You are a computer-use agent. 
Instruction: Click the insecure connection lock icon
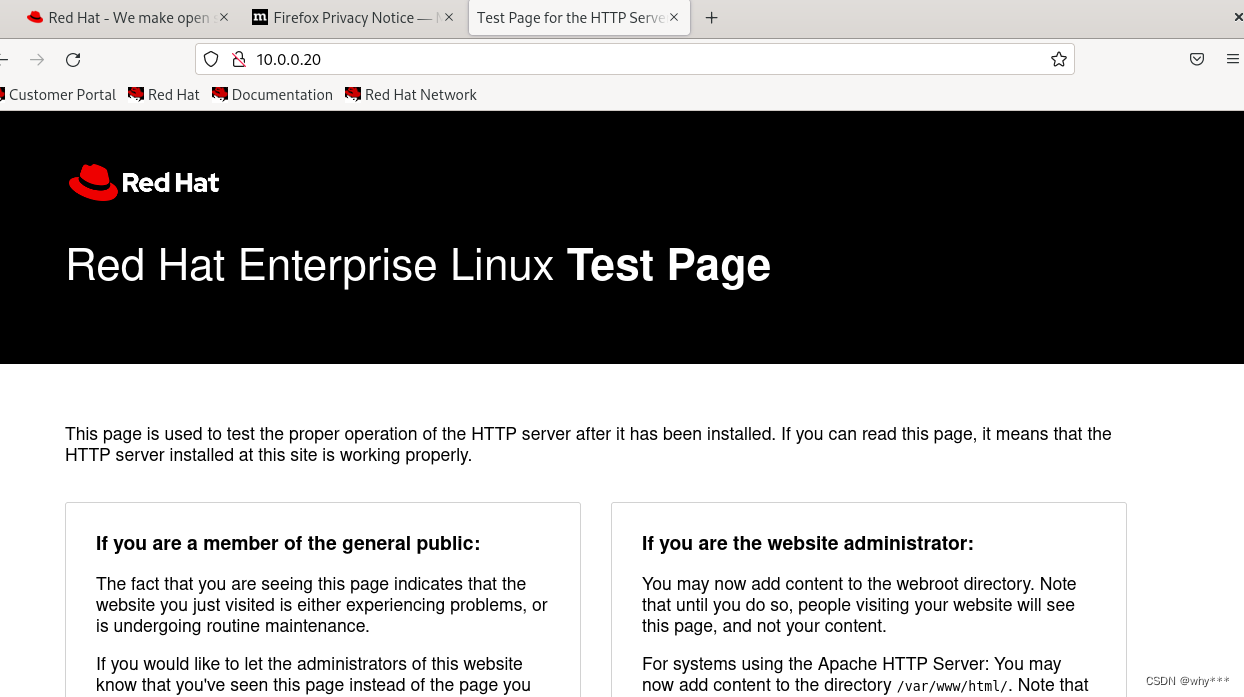click(x=238, y=59)
